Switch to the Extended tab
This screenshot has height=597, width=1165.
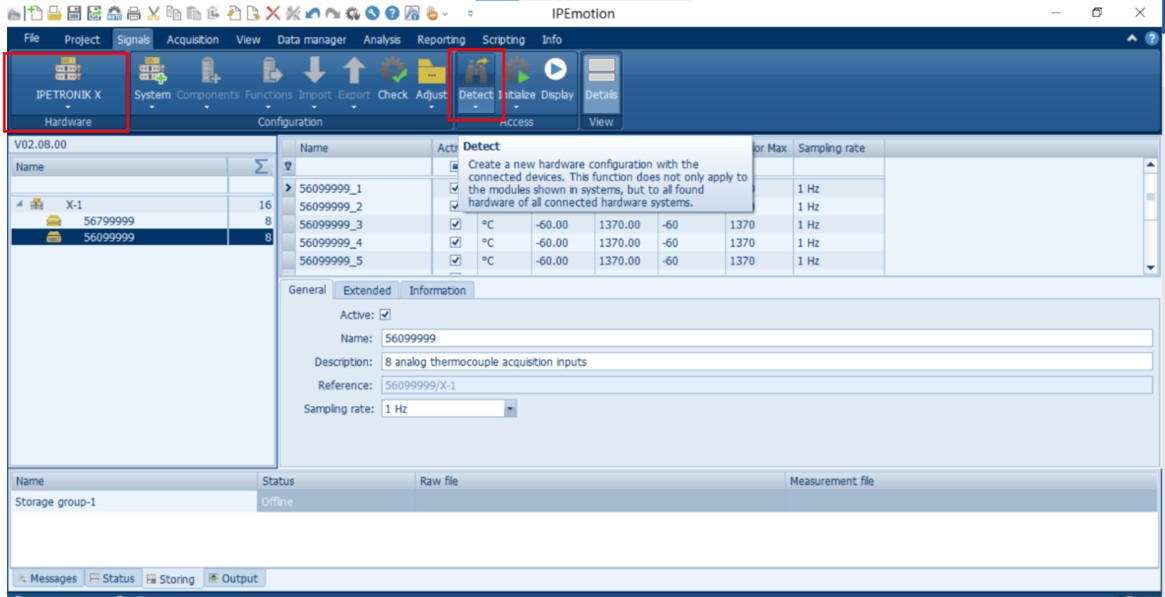[x=367, y=290]
